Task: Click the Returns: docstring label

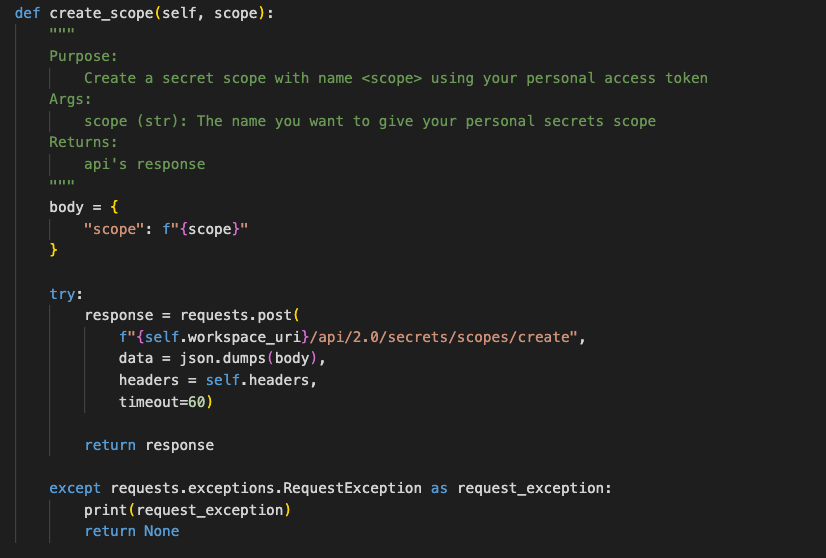Action: (83, 142)
